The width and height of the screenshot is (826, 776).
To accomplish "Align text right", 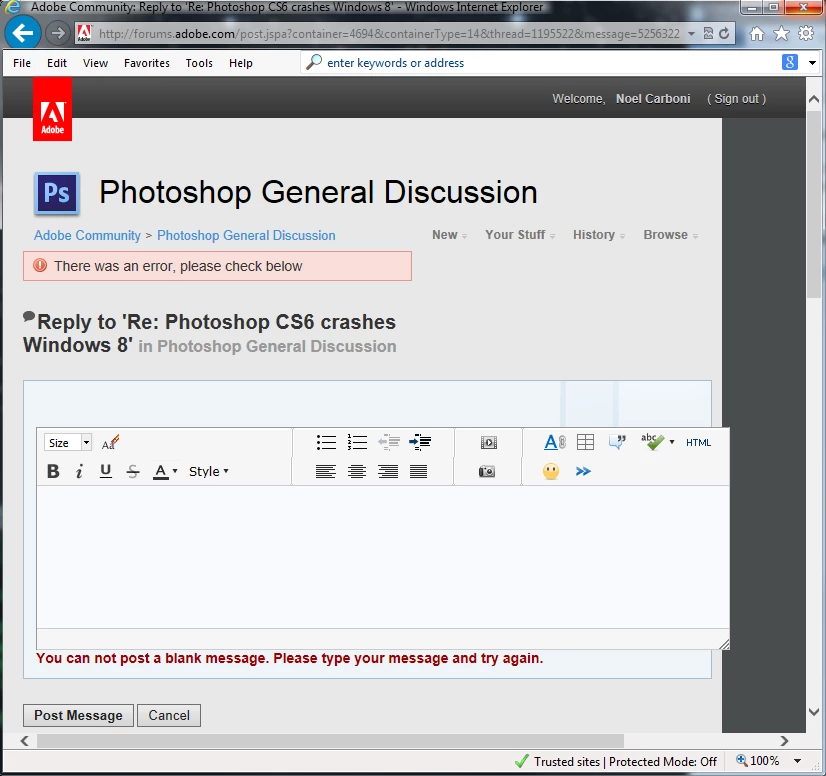I will click(x=388, y=471).
